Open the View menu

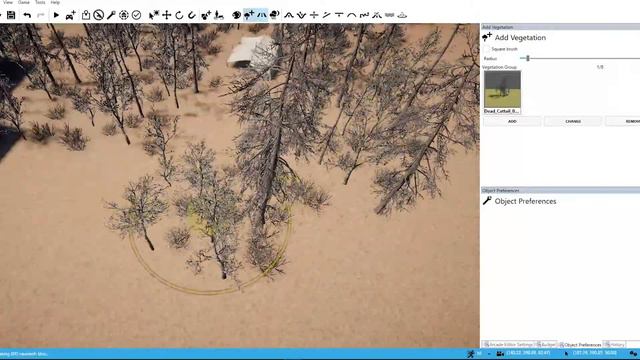(7, 2)
